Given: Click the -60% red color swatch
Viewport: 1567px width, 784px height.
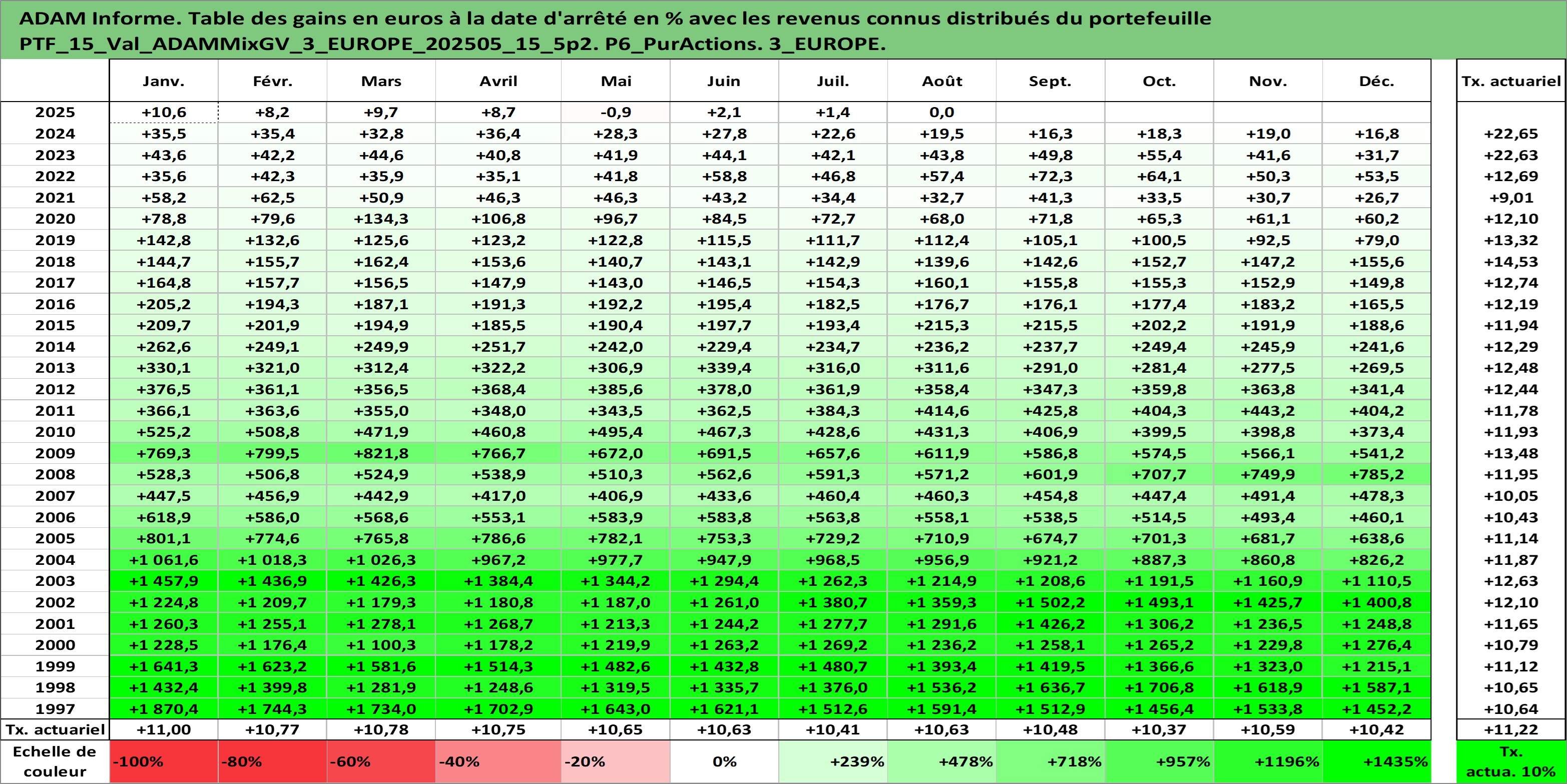Looking at the screenshot, I should [381, 761].
